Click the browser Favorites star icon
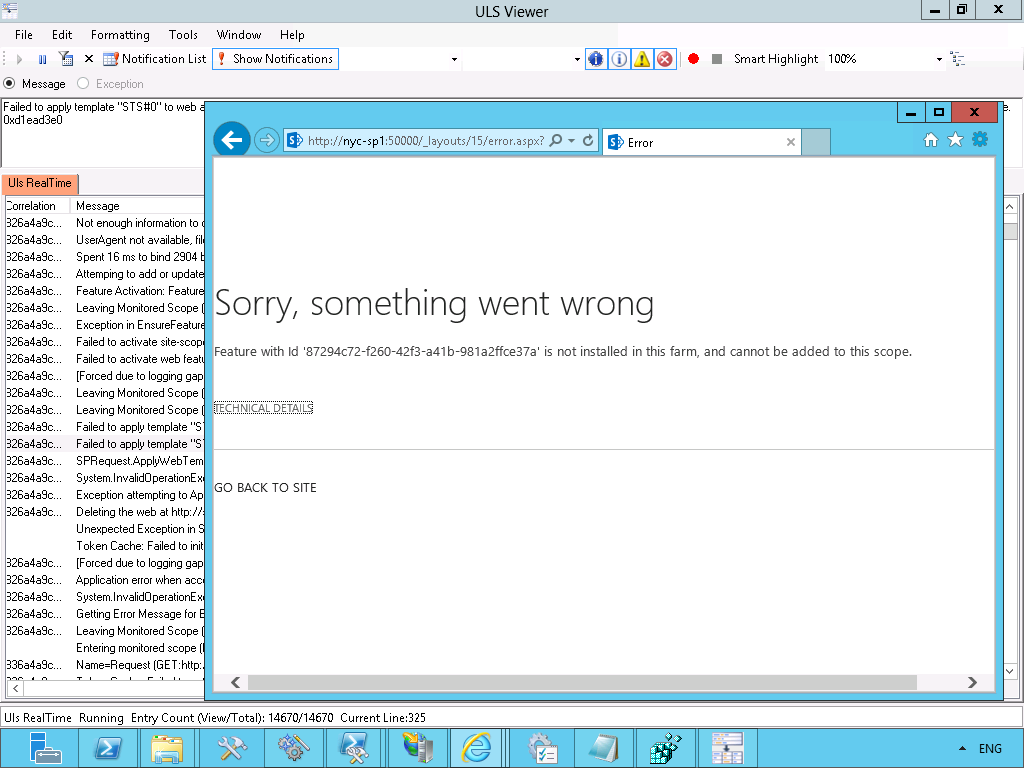Viewport: 1024px width, 768px height. tap(955, 140)
